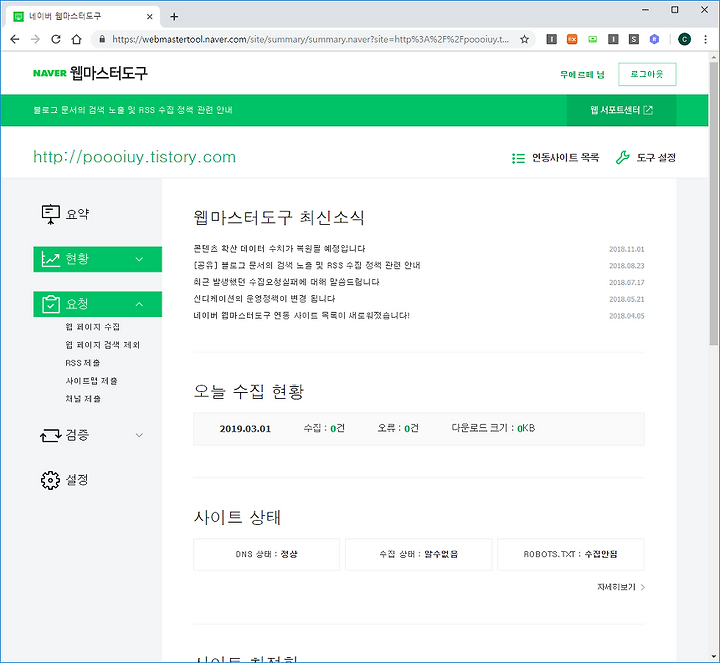Click the green username link beside 로그아웃
This screenshot has width=720, height=663.
[x=582, y=74]
